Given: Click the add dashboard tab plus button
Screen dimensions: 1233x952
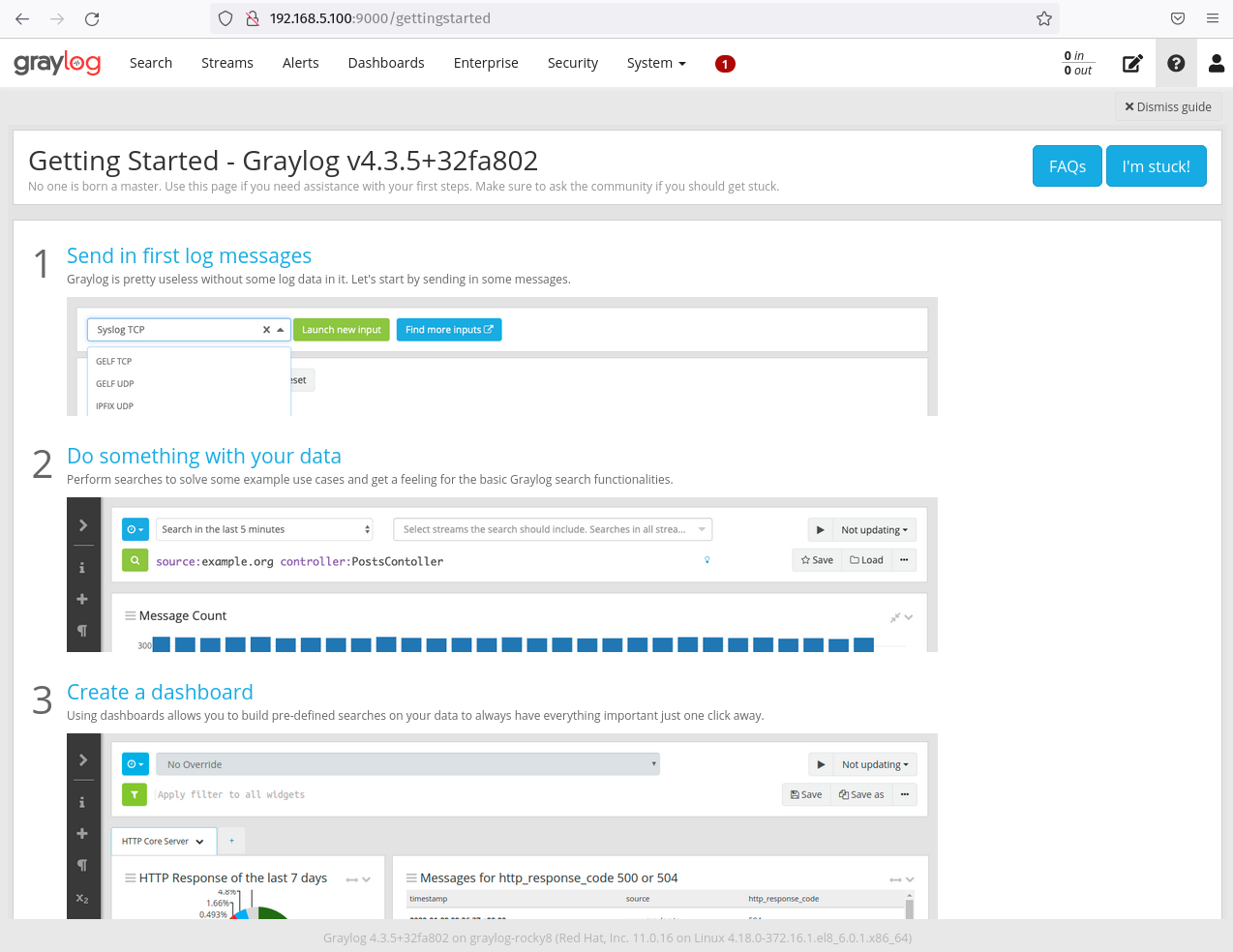Looking at the screenshot, I should (231, 841).
